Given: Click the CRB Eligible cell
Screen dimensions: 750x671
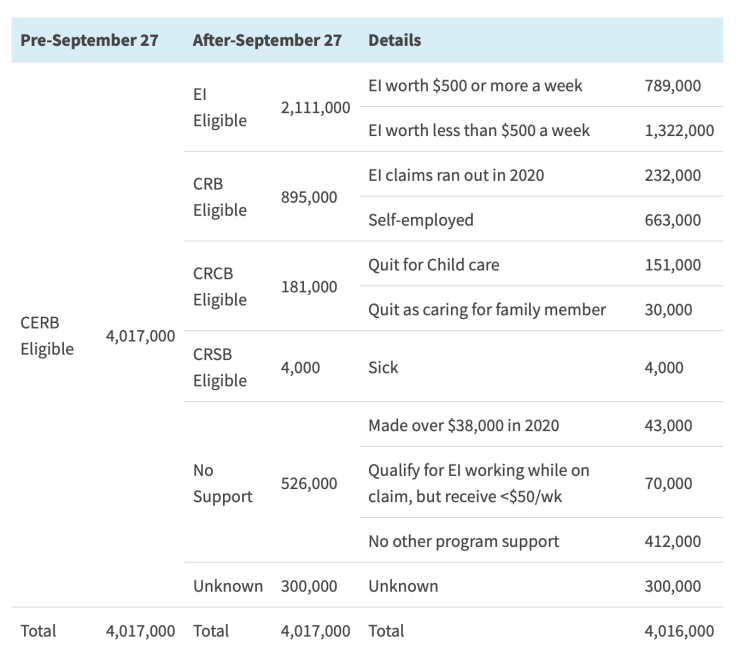Looking at the screenshot, I should click(219, 197).
